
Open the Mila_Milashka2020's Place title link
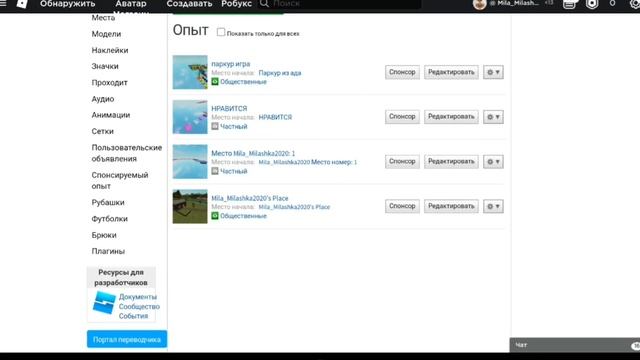(x=250, y=198)
